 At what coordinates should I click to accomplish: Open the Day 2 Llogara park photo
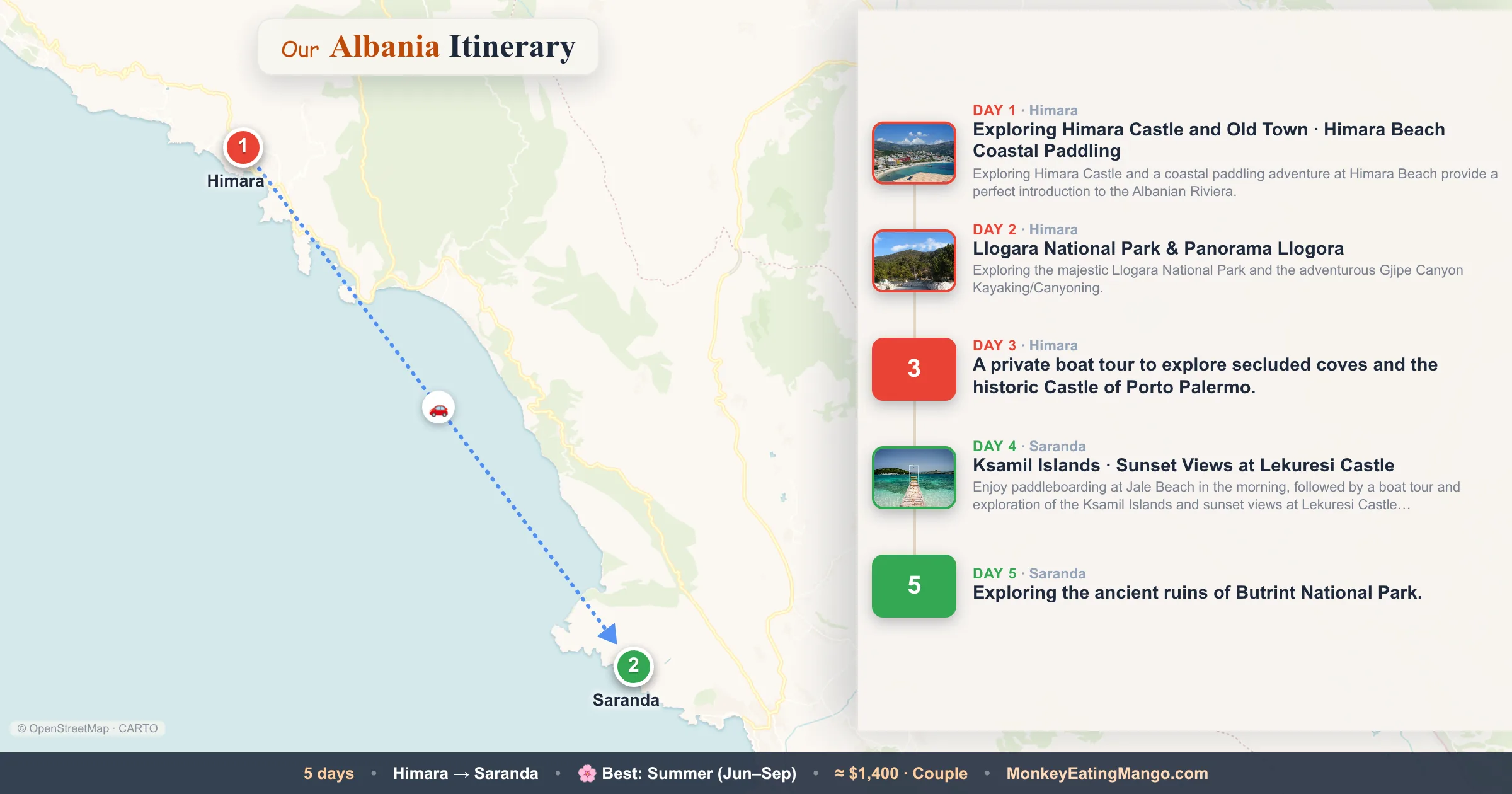[x=914, y=261]
